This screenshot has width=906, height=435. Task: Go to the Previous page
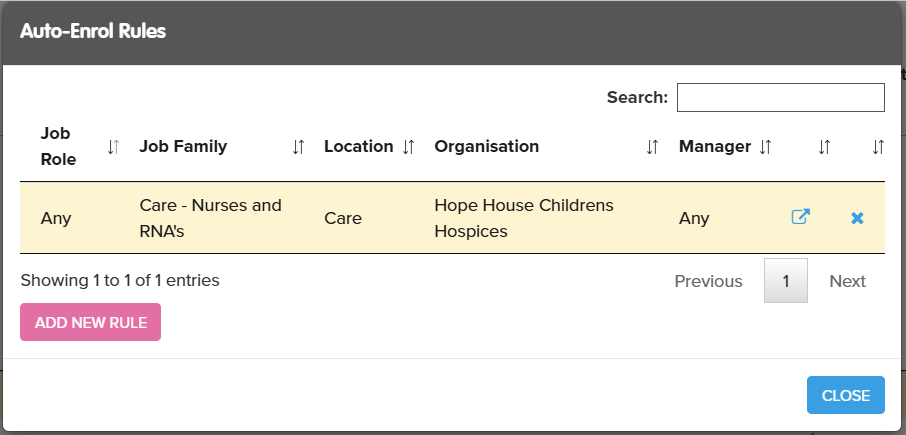coord(708,281)
